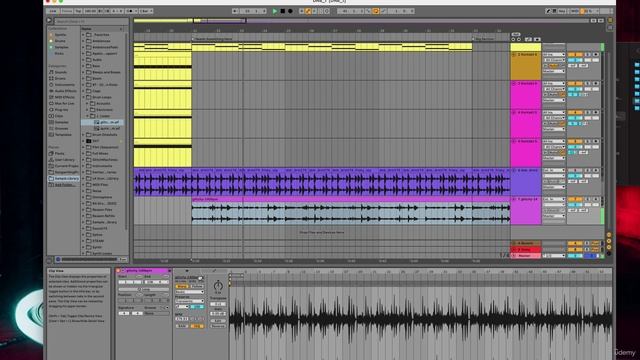Start playback with the green Play button
640x360 pixels.
click(x=275, y=11)
